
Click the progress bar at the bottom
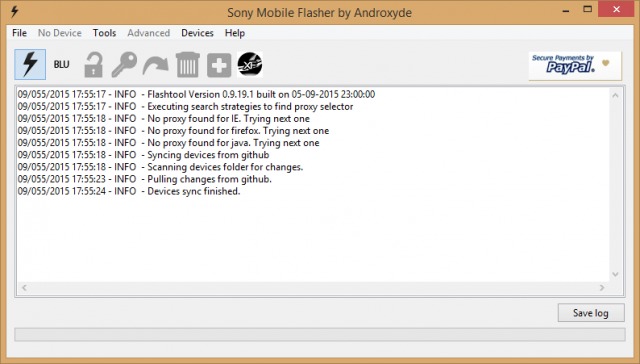pos(320,335)
